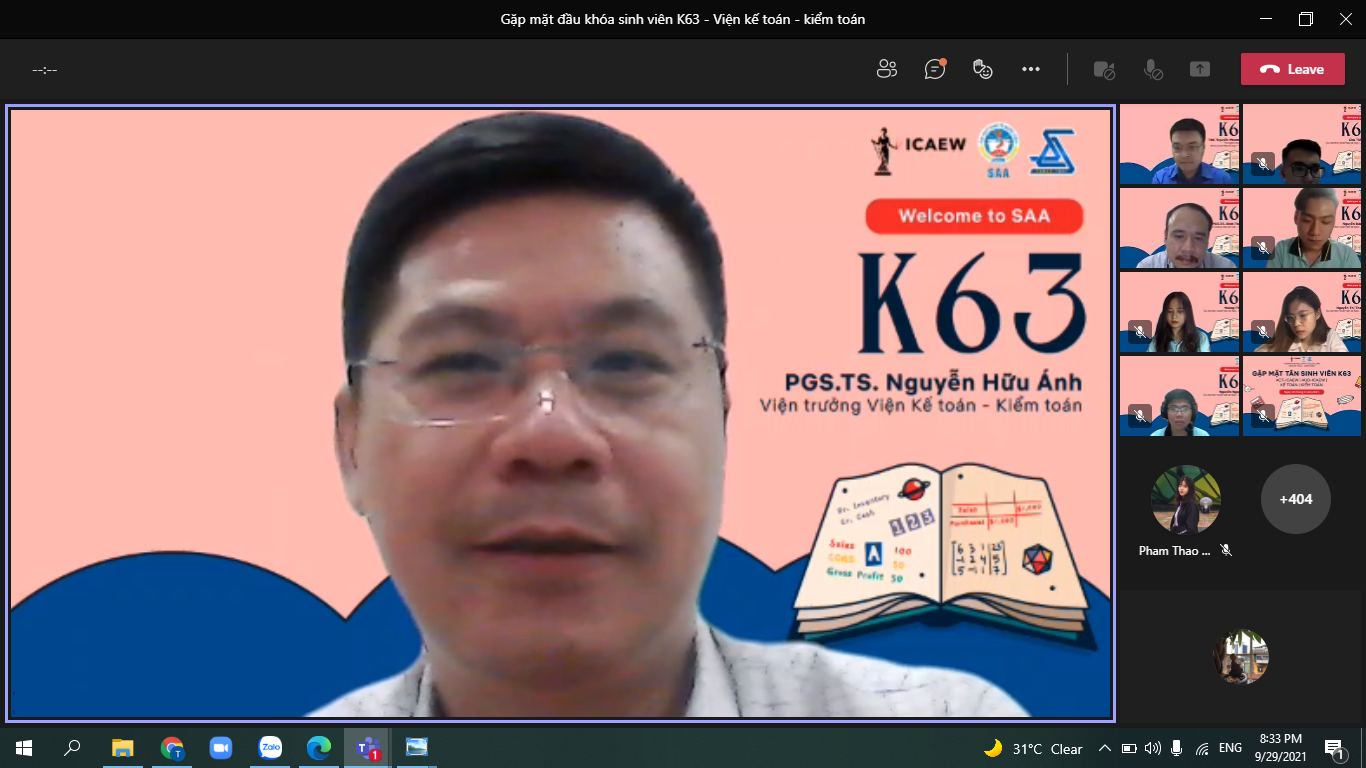The height and width of the screenshot is (768, 1366).
Task: Open File Explorer from the taskbar
Action: (x=122, y=747)
